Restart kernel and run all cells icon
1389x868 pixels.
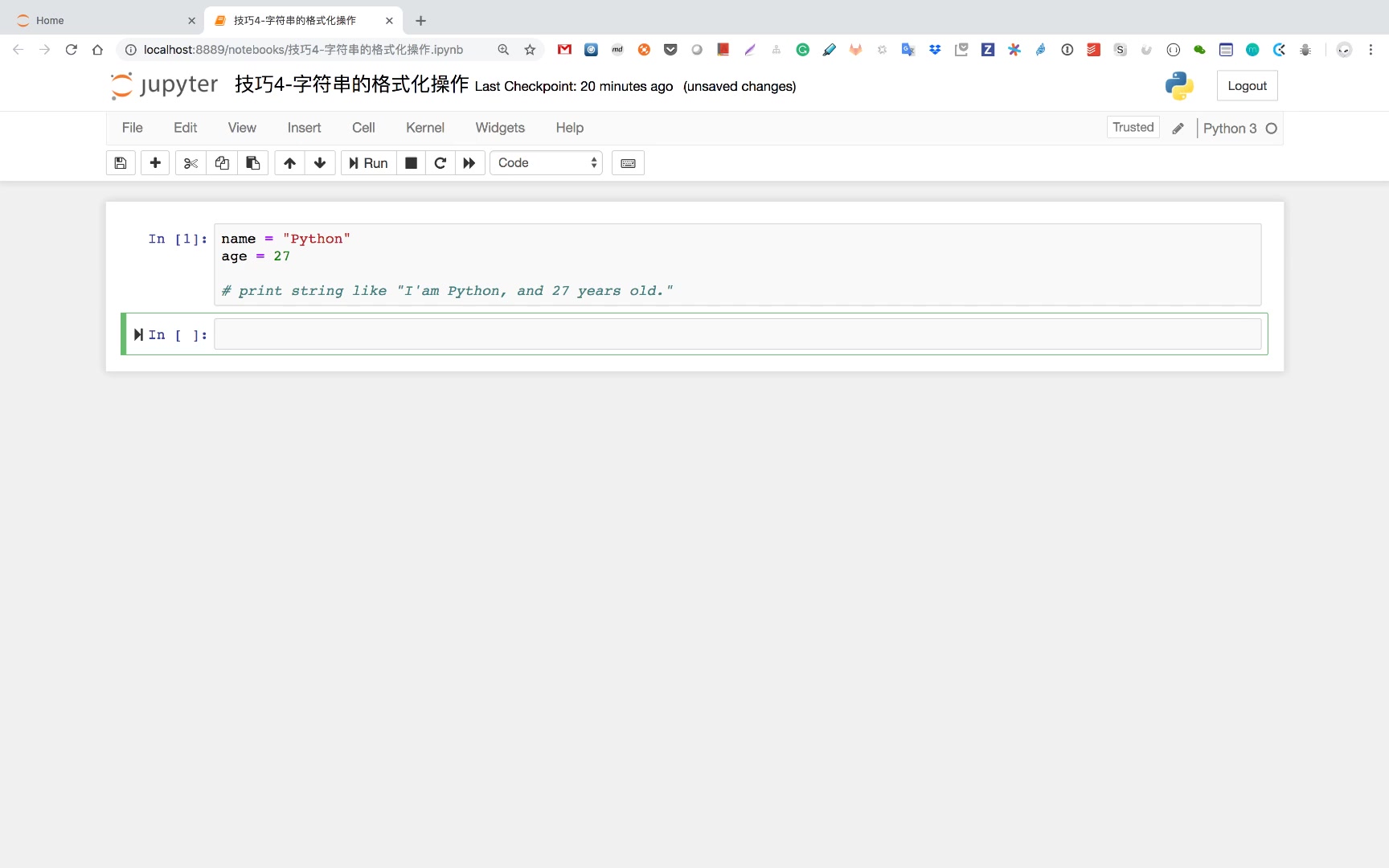(469, 163)
